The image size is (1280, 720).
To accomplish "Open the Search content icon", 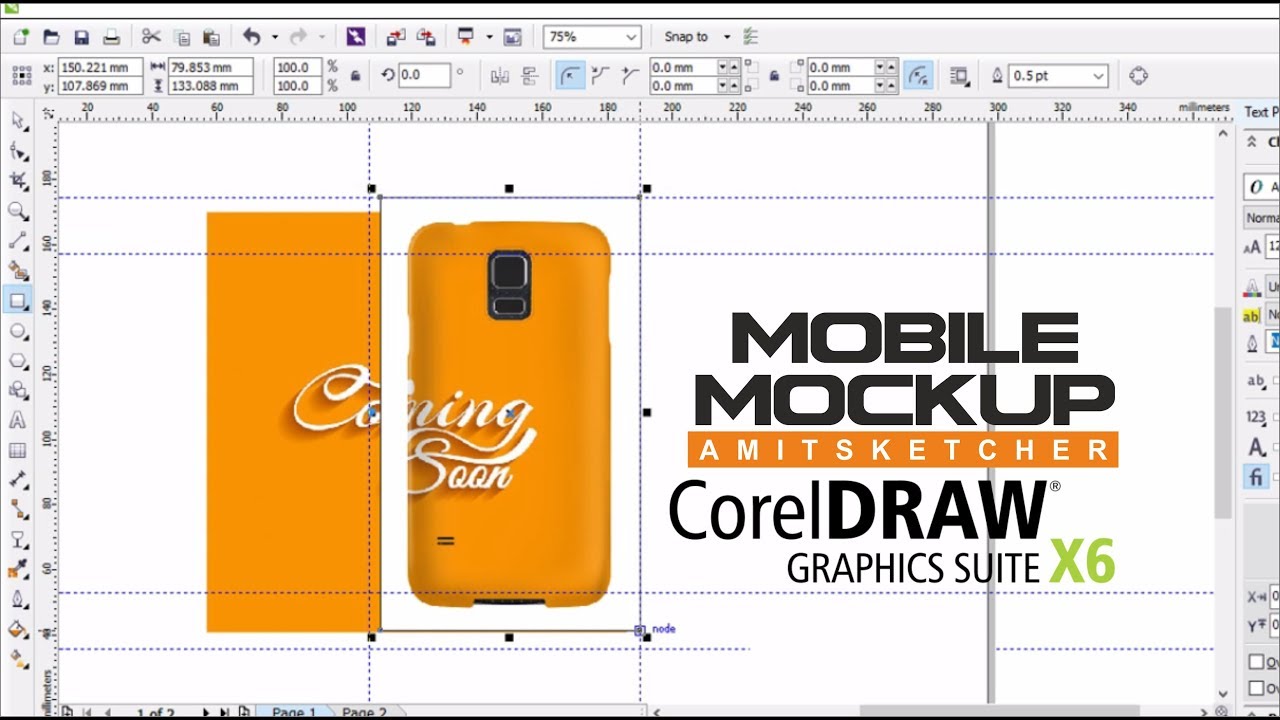I will (x=356, y=37).
